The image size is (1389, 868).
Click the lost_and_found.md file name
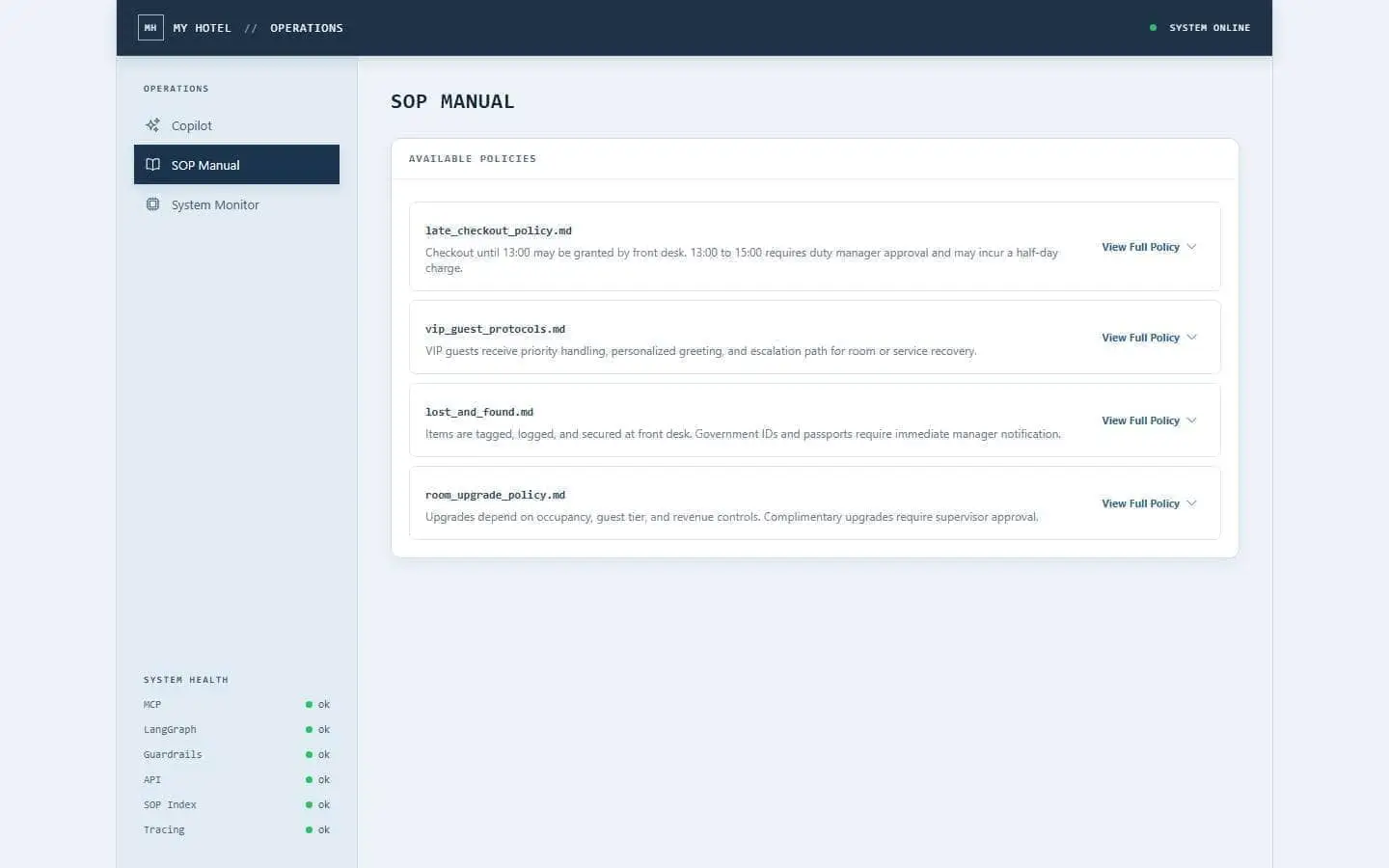click(479, 412)
